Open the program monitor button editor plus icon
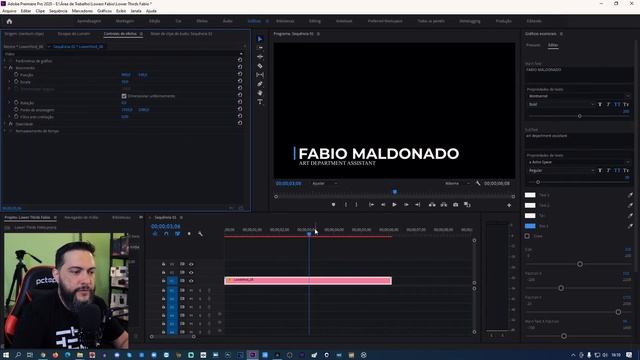The image size is (640, 360). point(509,205)
